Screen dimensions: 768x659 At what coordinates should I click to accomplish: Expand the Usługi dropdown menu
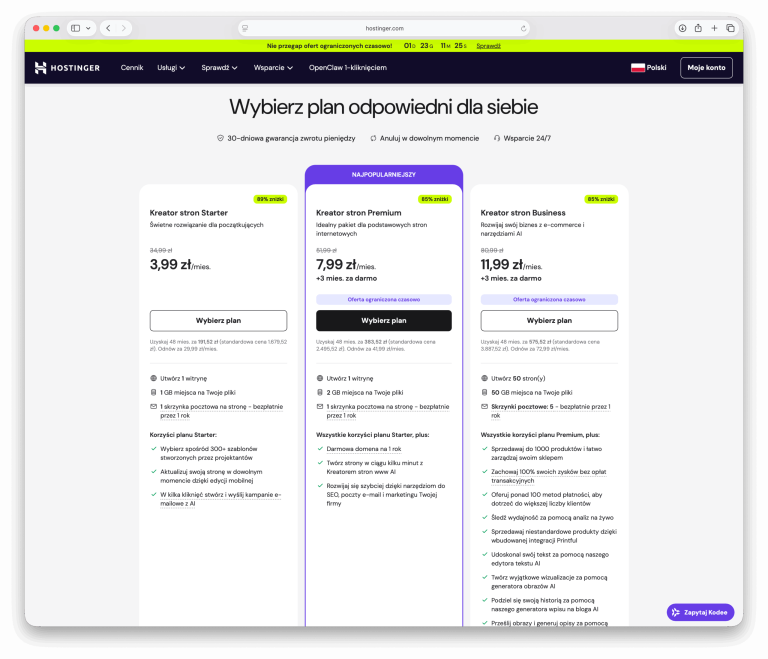[171, 68]
